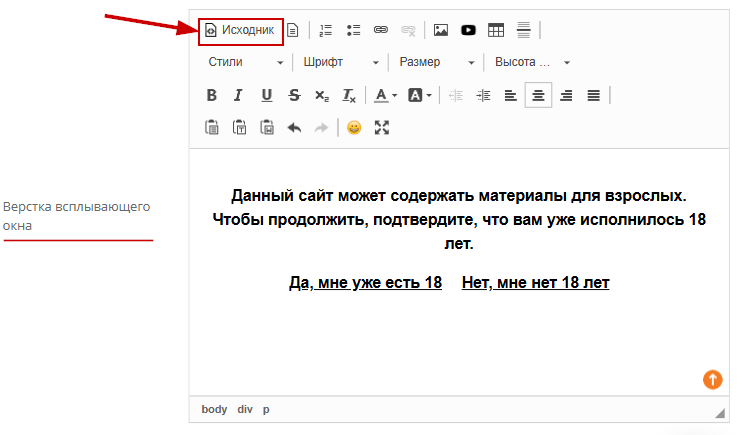Click the Paste clipboard icon
The height and width of the screenshot is (435, 740).
tap(211, 127)
